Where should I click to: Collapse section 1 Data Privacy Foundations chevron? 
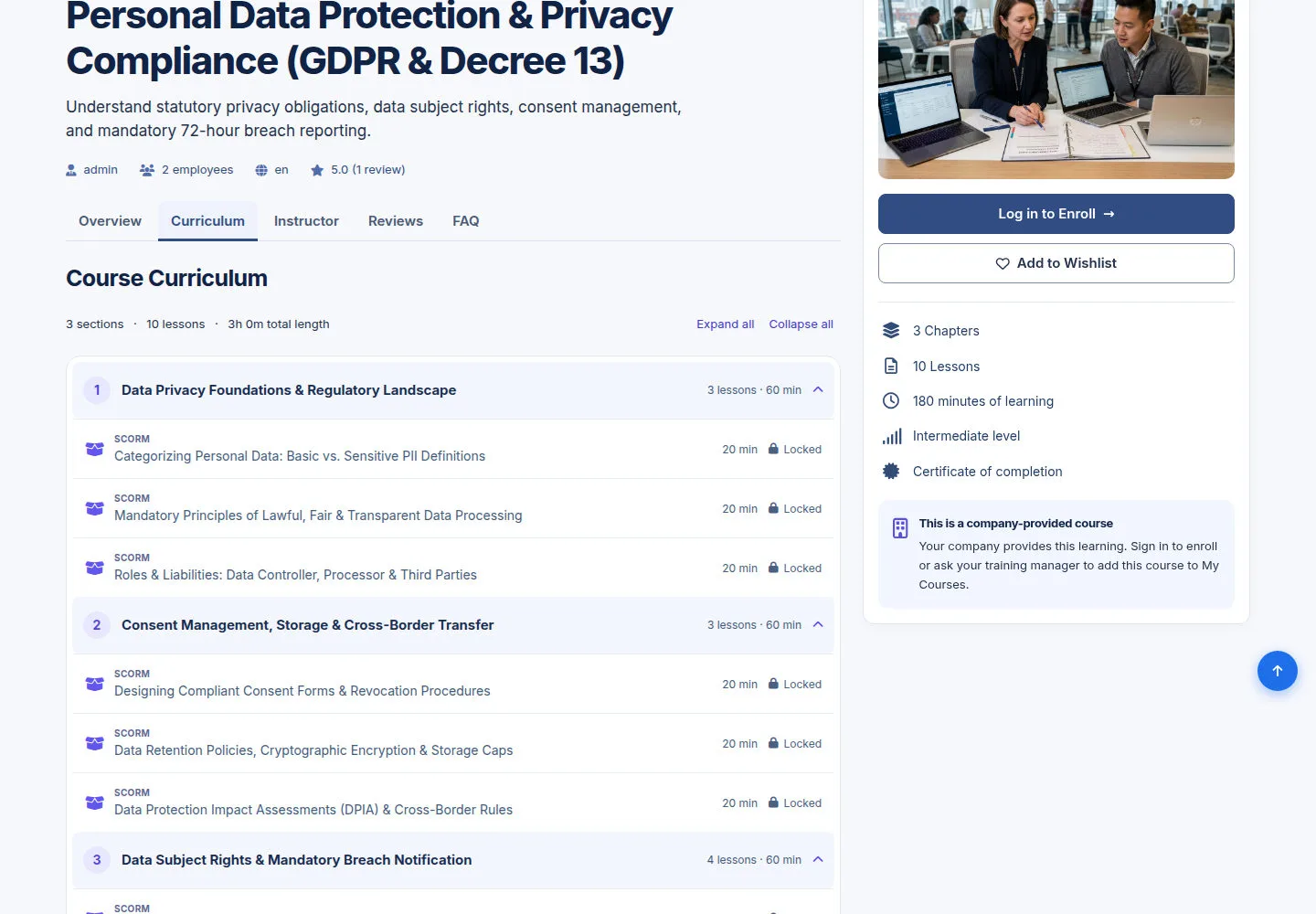[818, 390]
